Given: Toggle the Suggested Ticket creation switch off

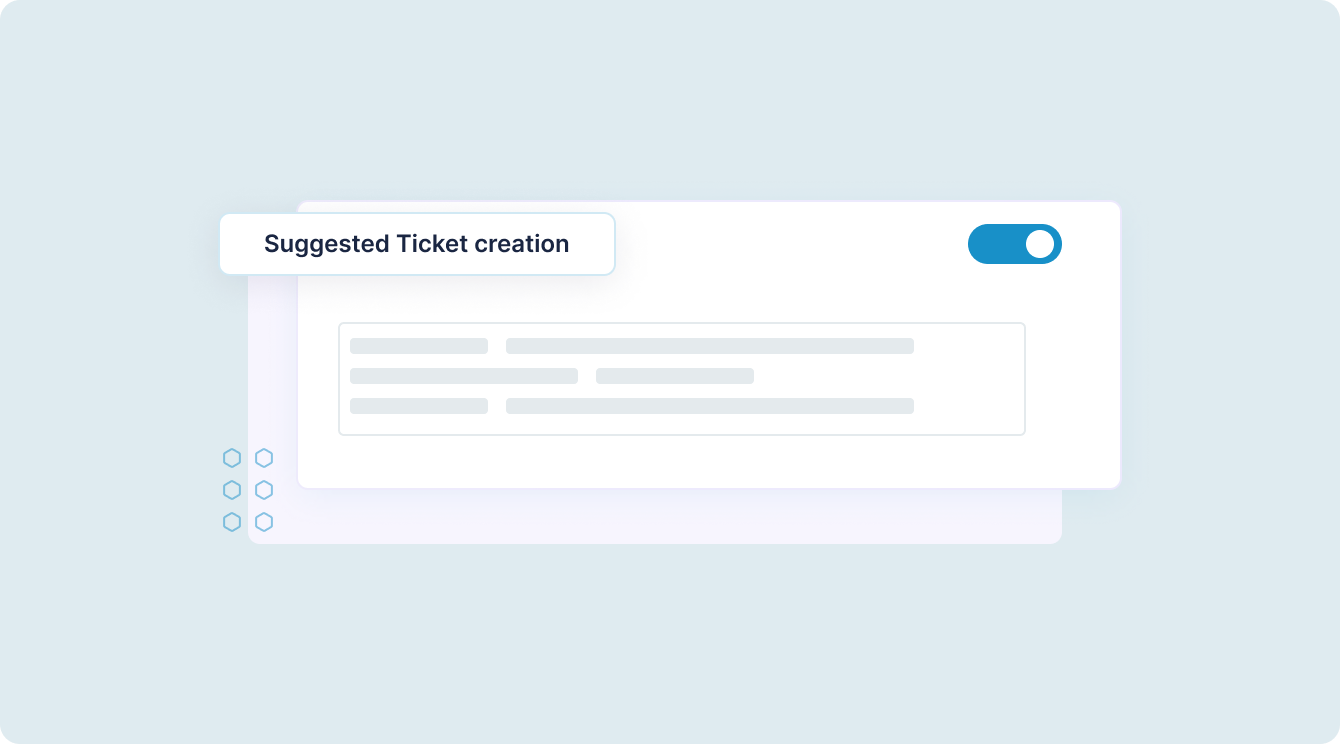Looking at the screenshot, I should pyautogui.click(x=1014, y=244).
